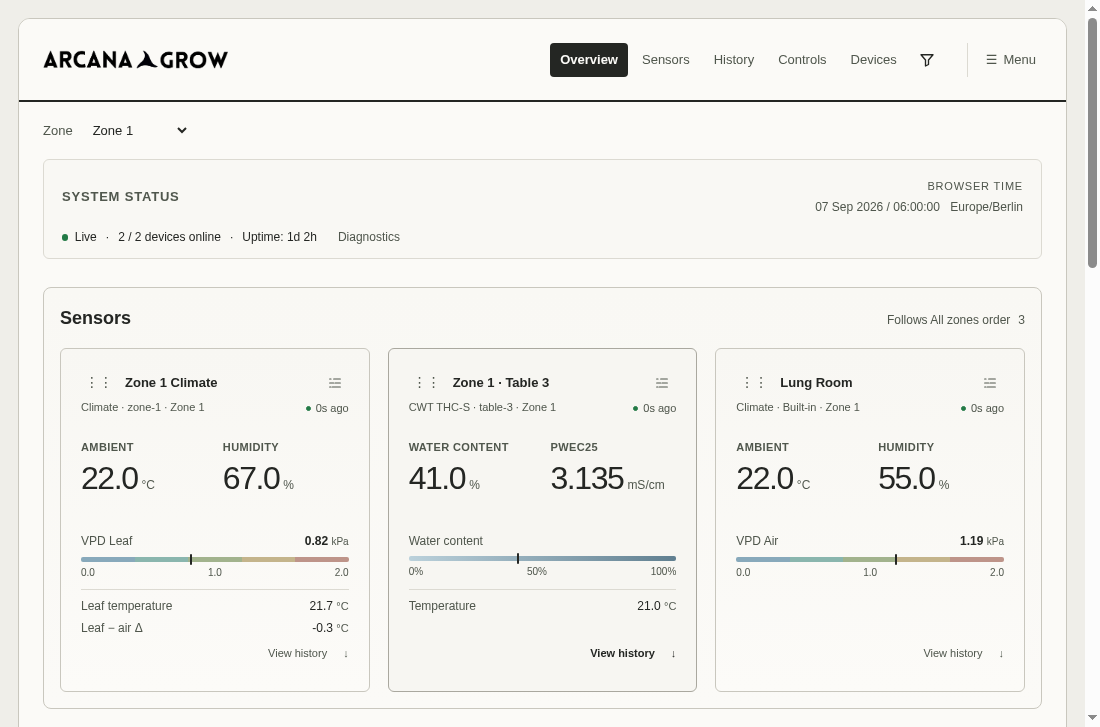Click the Arcana Grow logo

pos(135,60)
